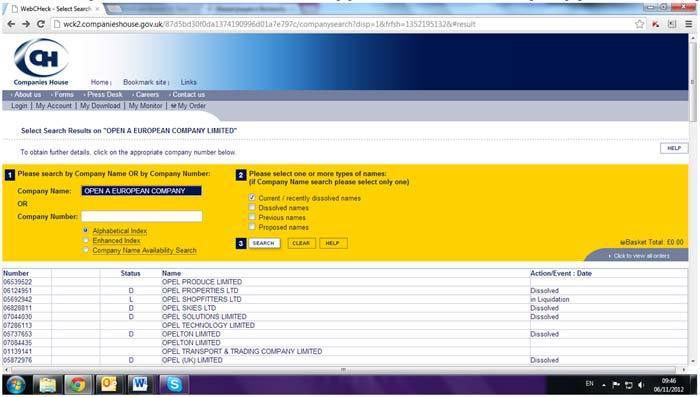The image size is (700, 397).
Task: Reload the page with refresh icon
Action: point(41,24)
